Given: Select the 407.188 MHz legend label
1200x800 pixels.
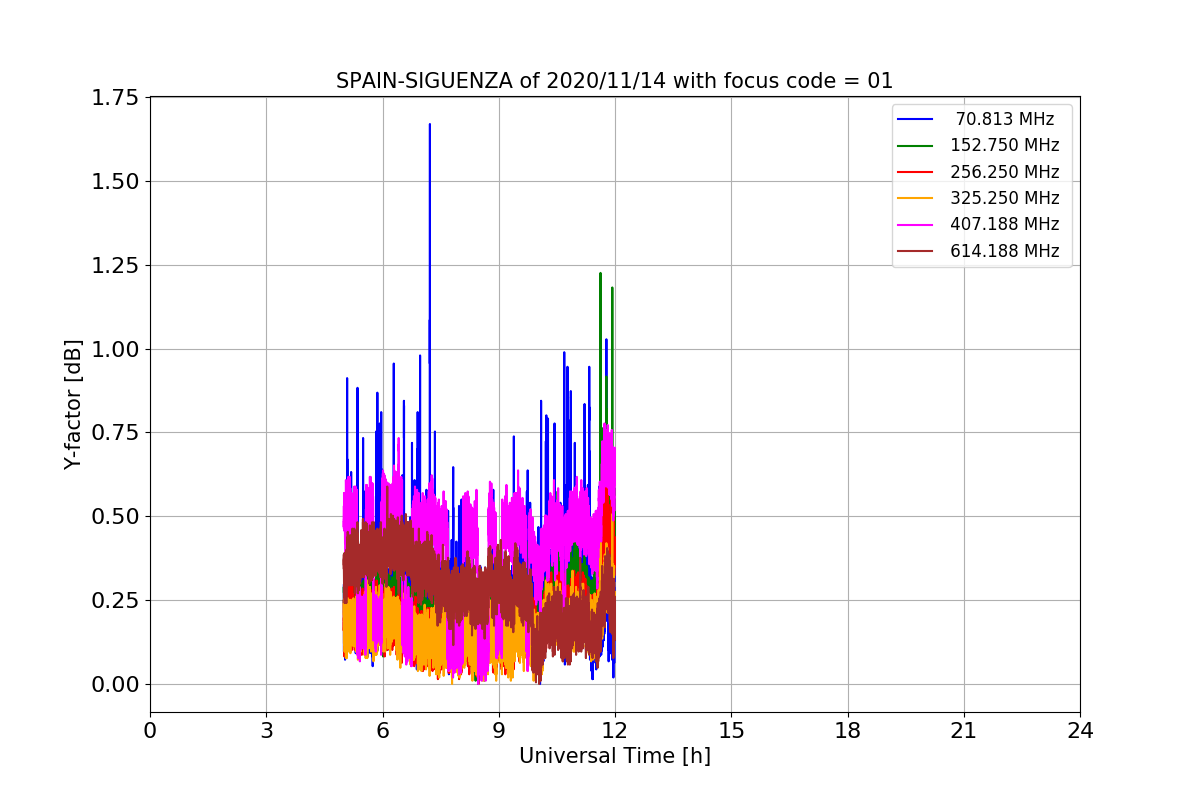Looking at the screenshot, I should pos(1005,225).
